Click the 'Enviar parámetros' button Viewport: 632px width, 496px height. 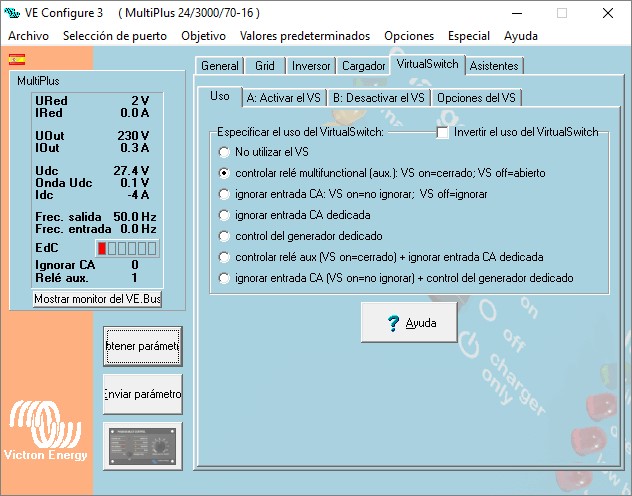tap(143, 394)
